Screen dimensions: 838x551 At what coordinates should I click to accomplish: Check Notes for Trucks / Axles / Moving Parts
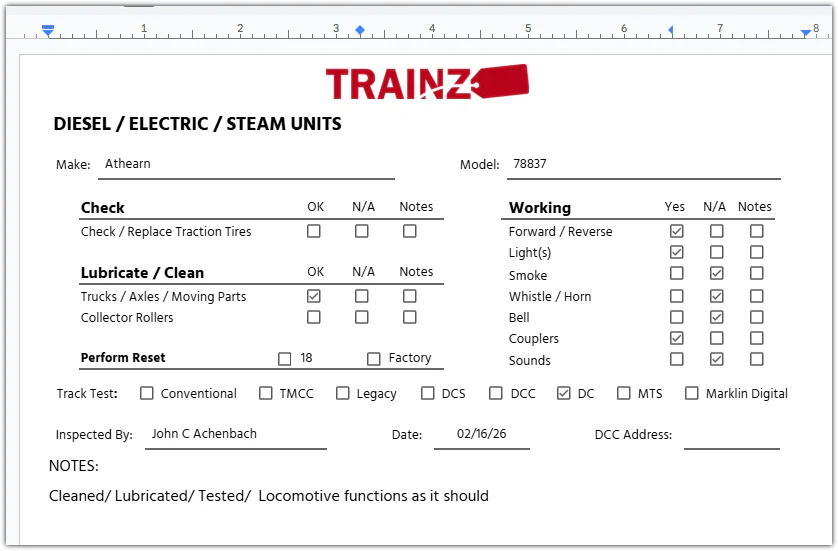pyautogui.click(x=410, y=296)
